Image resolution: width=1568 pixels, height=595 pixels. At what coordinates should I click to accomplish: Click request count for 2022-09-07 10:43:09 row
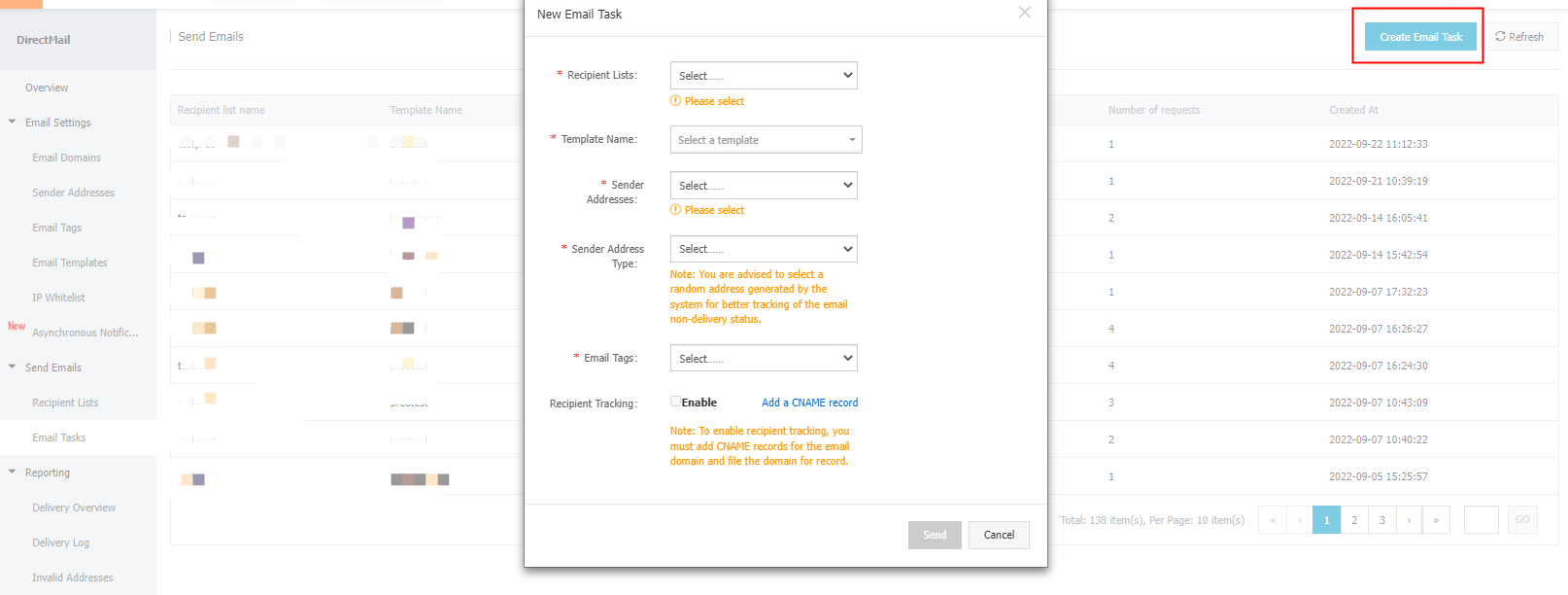[1111, 402]
